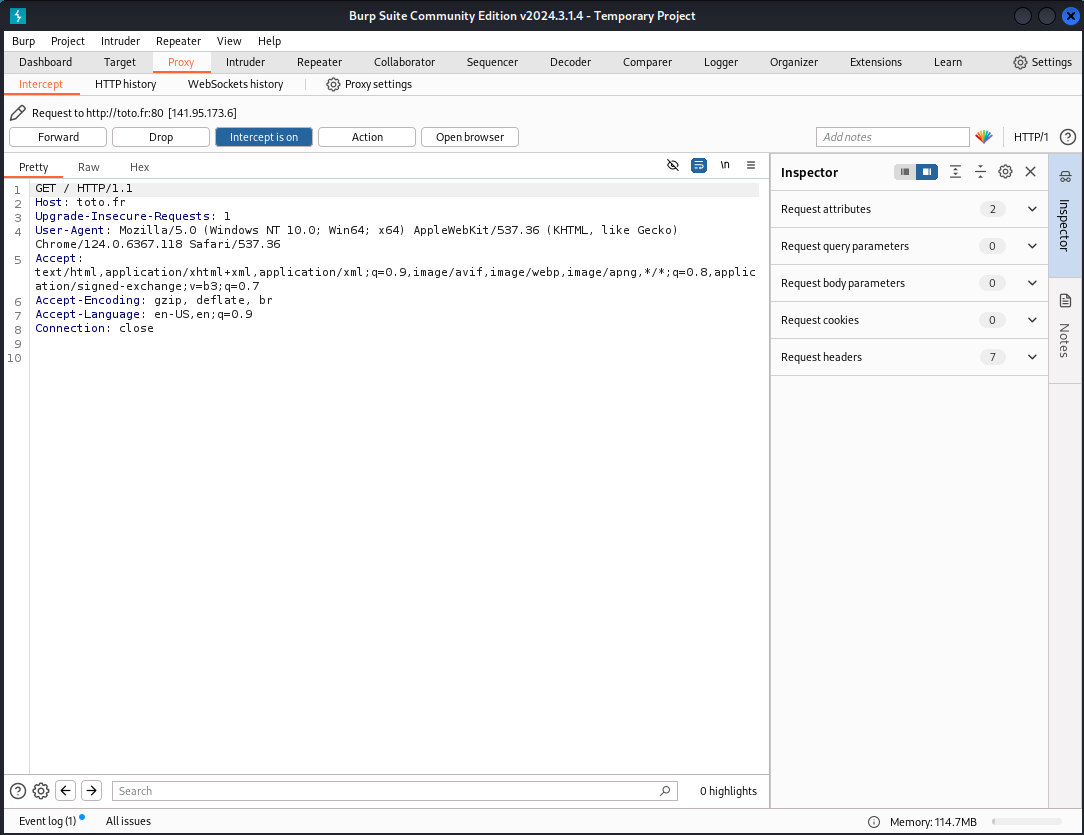Turn off interception via Intercept is on button
Image resolution: width=1084 pixels, height=835 pixels.
point(263,137)
